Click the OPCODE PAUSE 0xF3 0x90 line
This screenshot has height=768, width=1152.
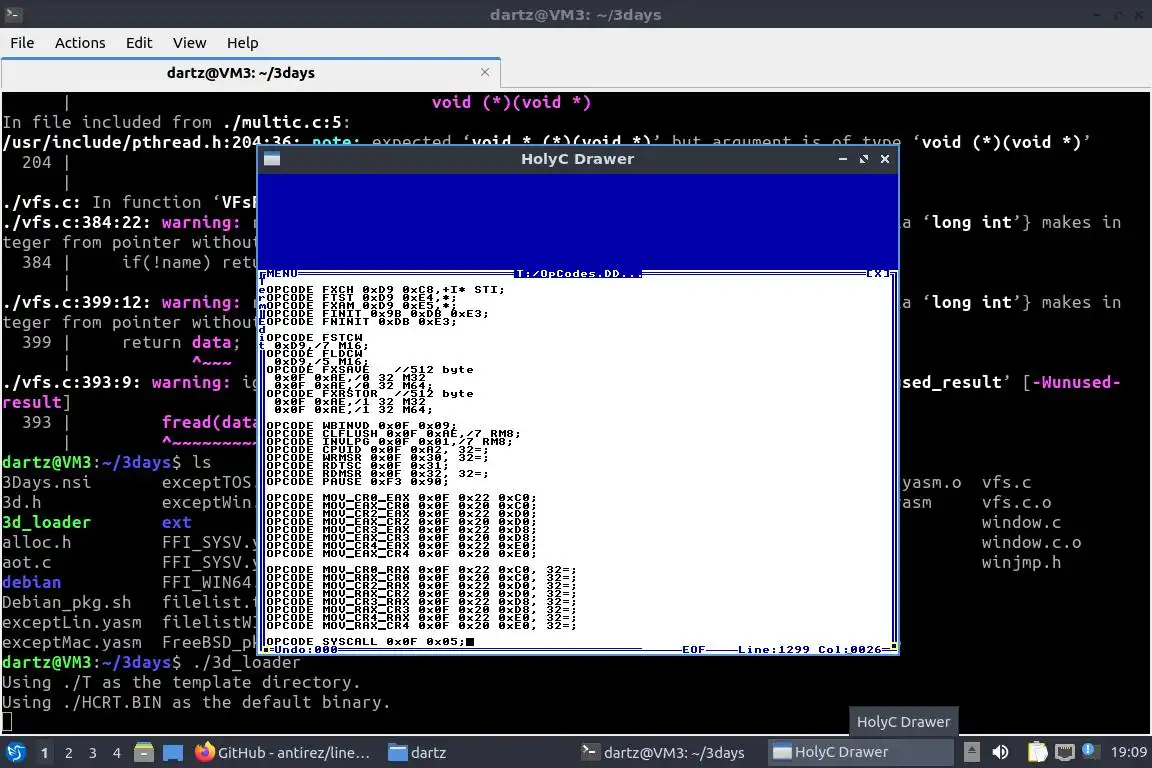coord(357,481)
